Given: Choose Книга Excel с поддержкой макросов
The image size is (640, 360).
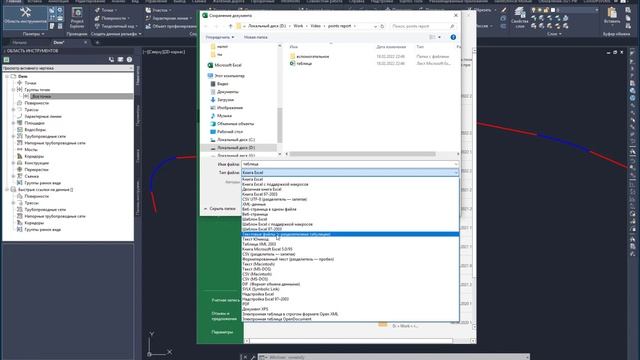Looking at the screenshot, I should click(275, 184).
